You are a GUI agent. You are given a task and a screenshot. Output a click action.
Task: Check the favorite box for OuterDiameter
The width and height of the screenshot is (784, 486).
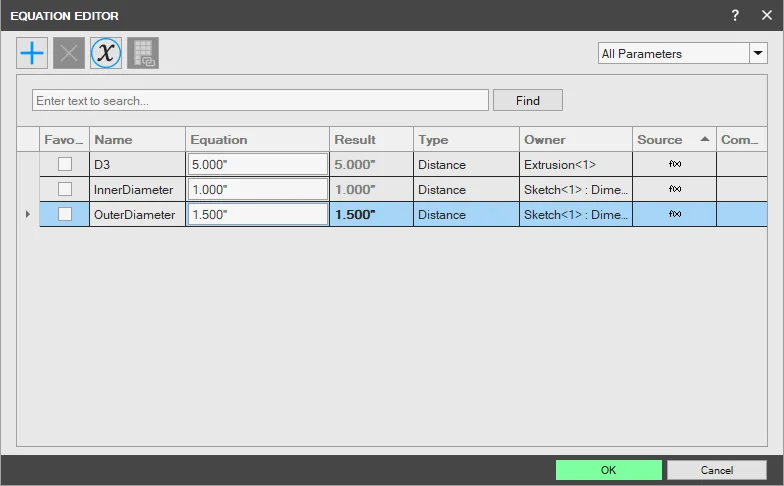65,214
